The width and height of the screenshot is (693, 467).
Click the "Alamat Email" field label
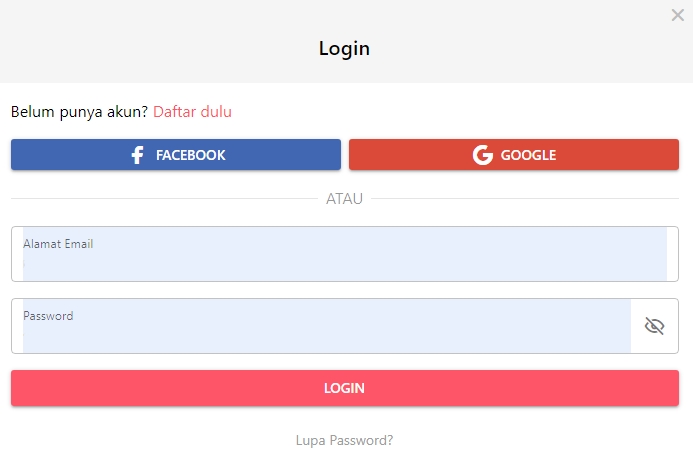click(58, 244)
